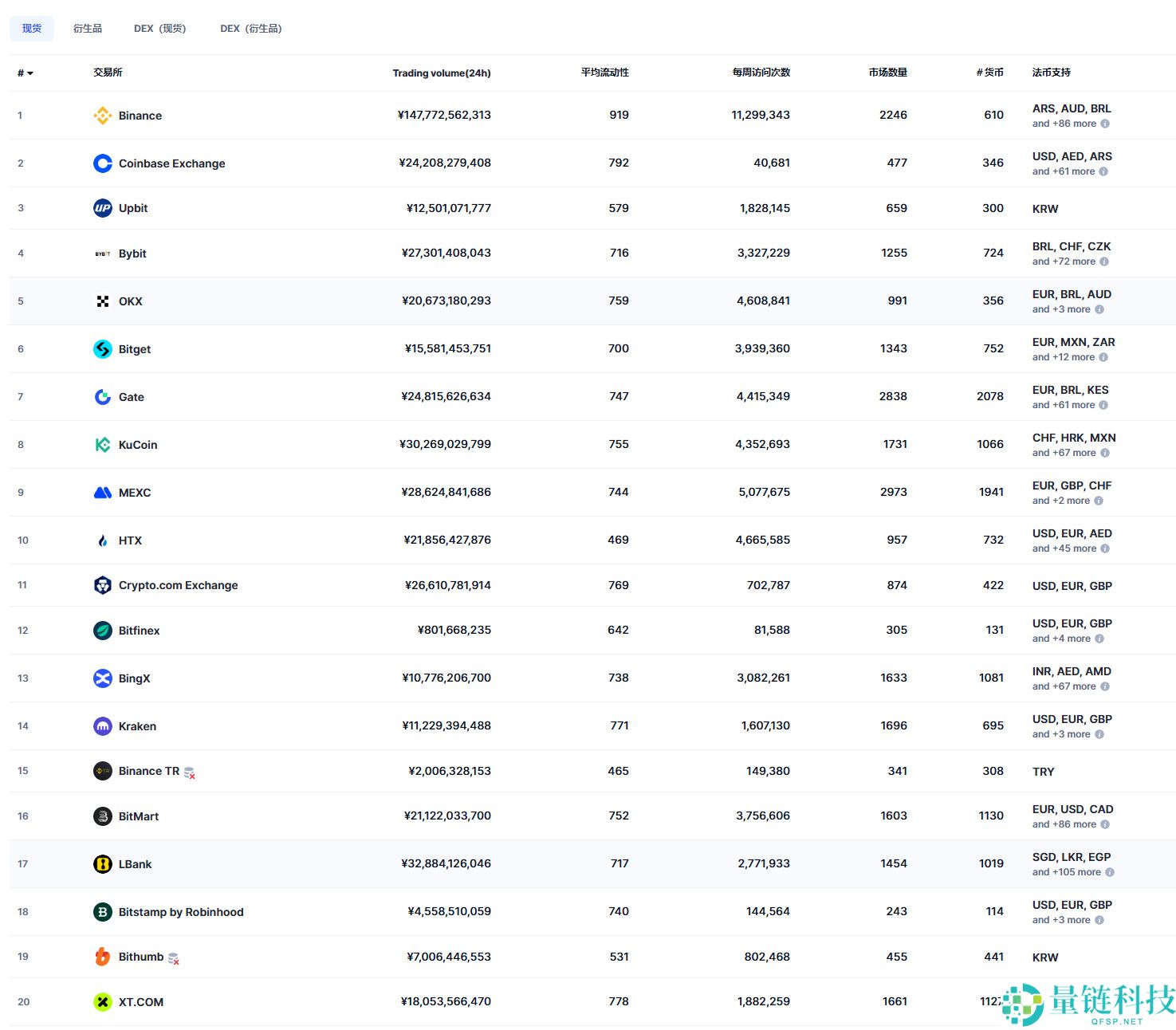The image size is (1176, 1030).
Task: Sort by rank using the # dropdown arrow
Action: click(30, 73)
